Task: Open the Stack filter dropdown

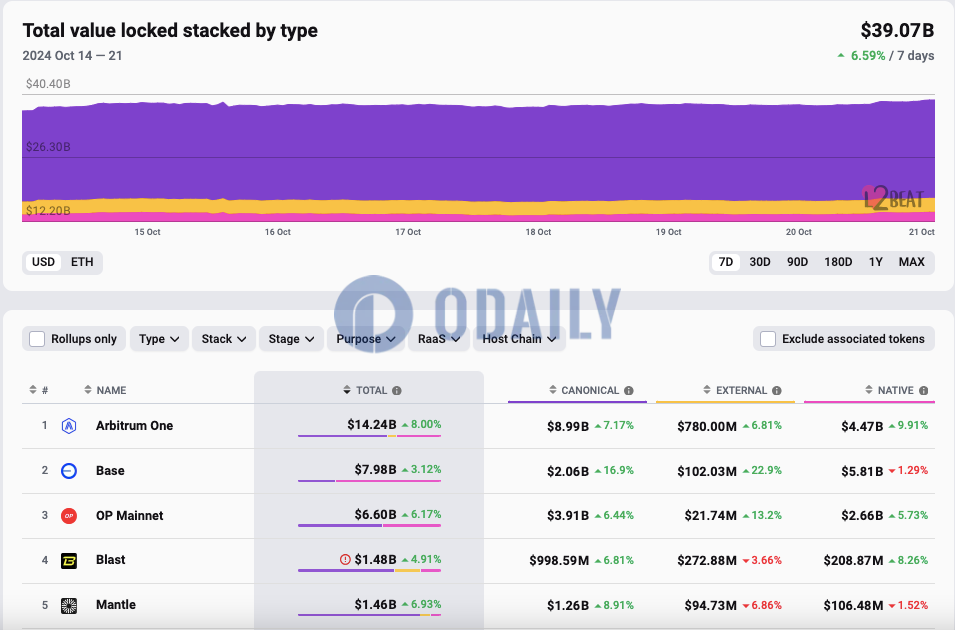Action: coord(224,339)
